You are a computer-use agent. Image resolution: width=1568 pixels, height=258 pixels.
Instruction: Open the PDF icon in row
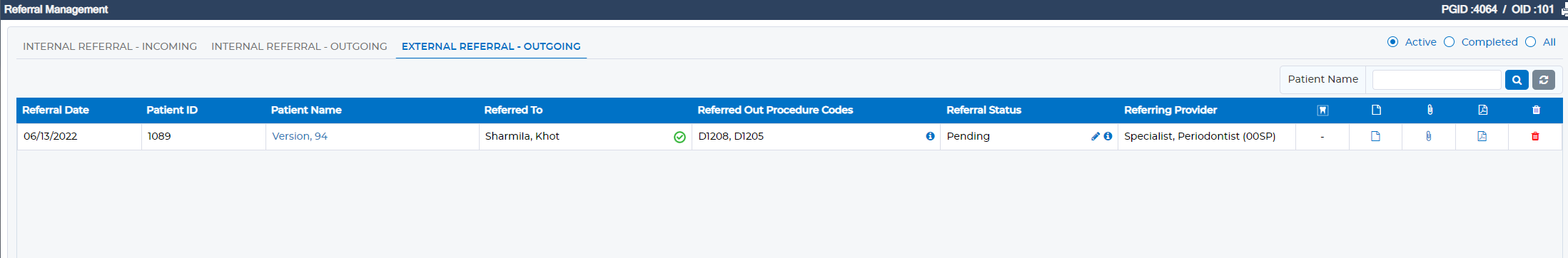[1482, 136]
